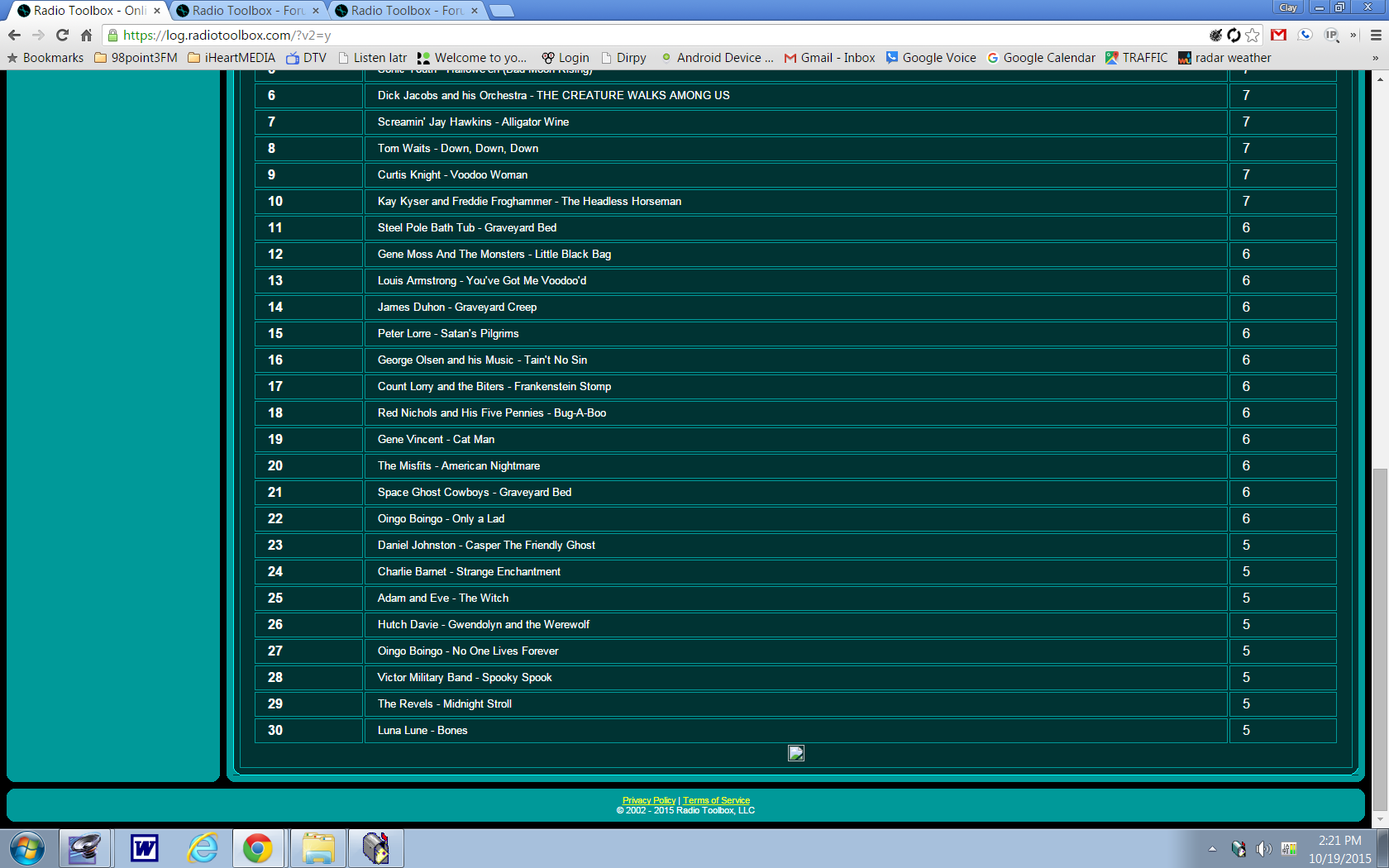Open the Privacy Policy link
Image resolution: width=1389 pixels, height=868 pixels.
[648, 800]
